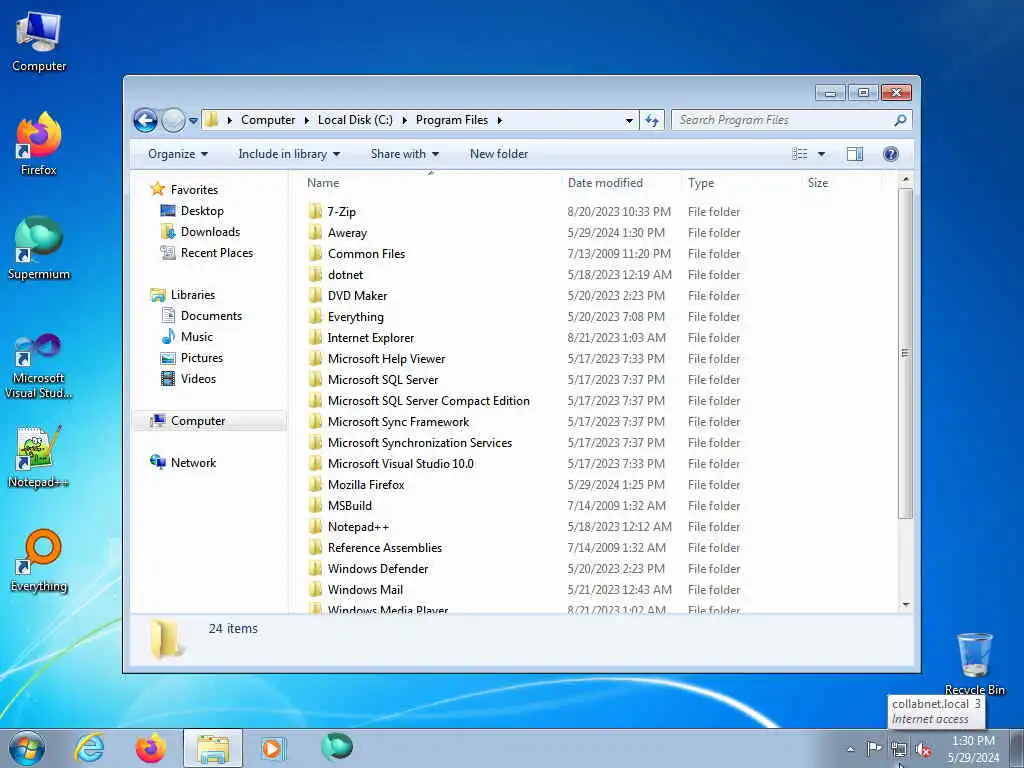Click the Explorer Back navigation arrow

tap(145, 120)
